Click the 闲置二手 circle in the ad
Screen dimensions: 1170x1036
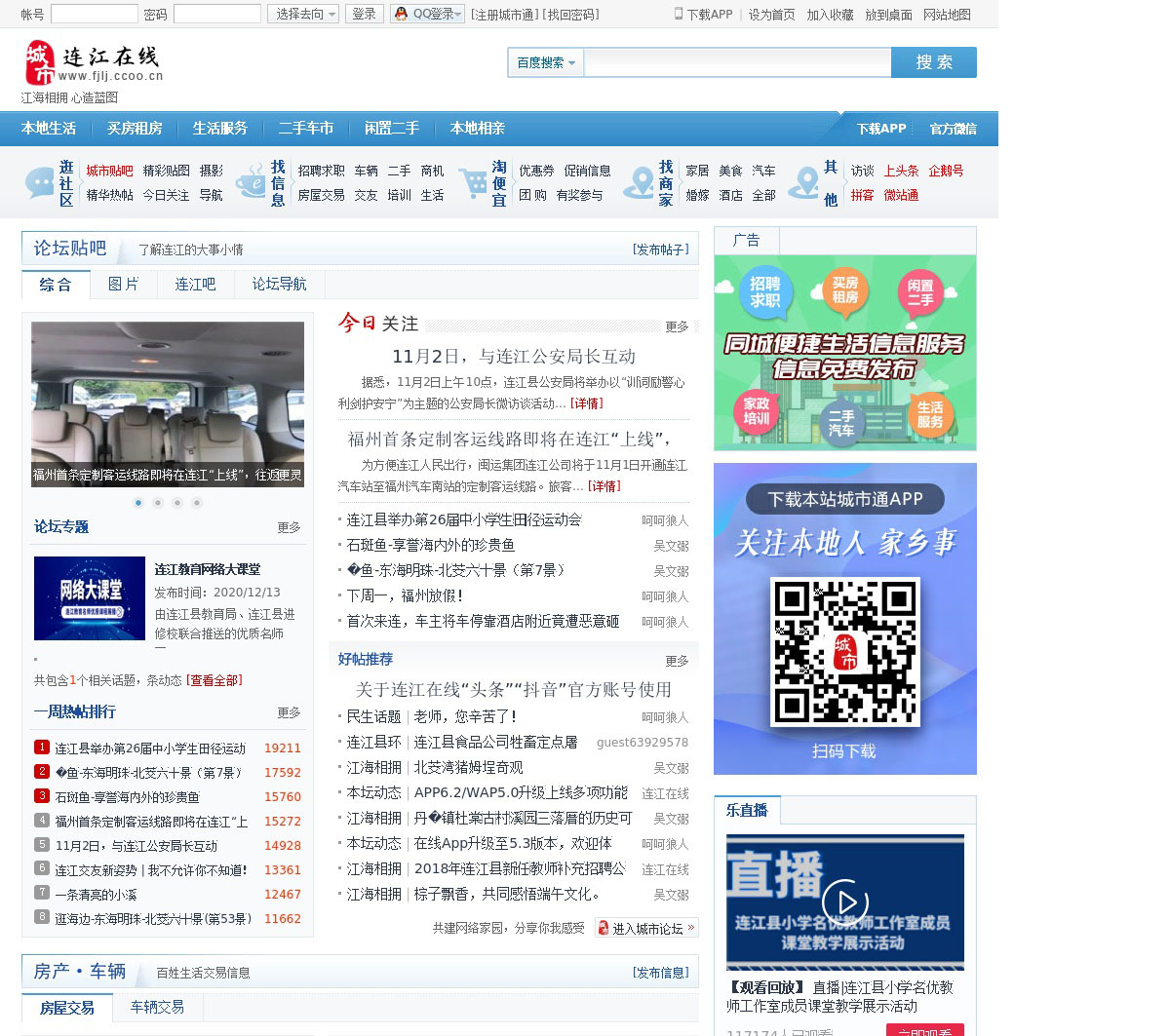[920, 293]
